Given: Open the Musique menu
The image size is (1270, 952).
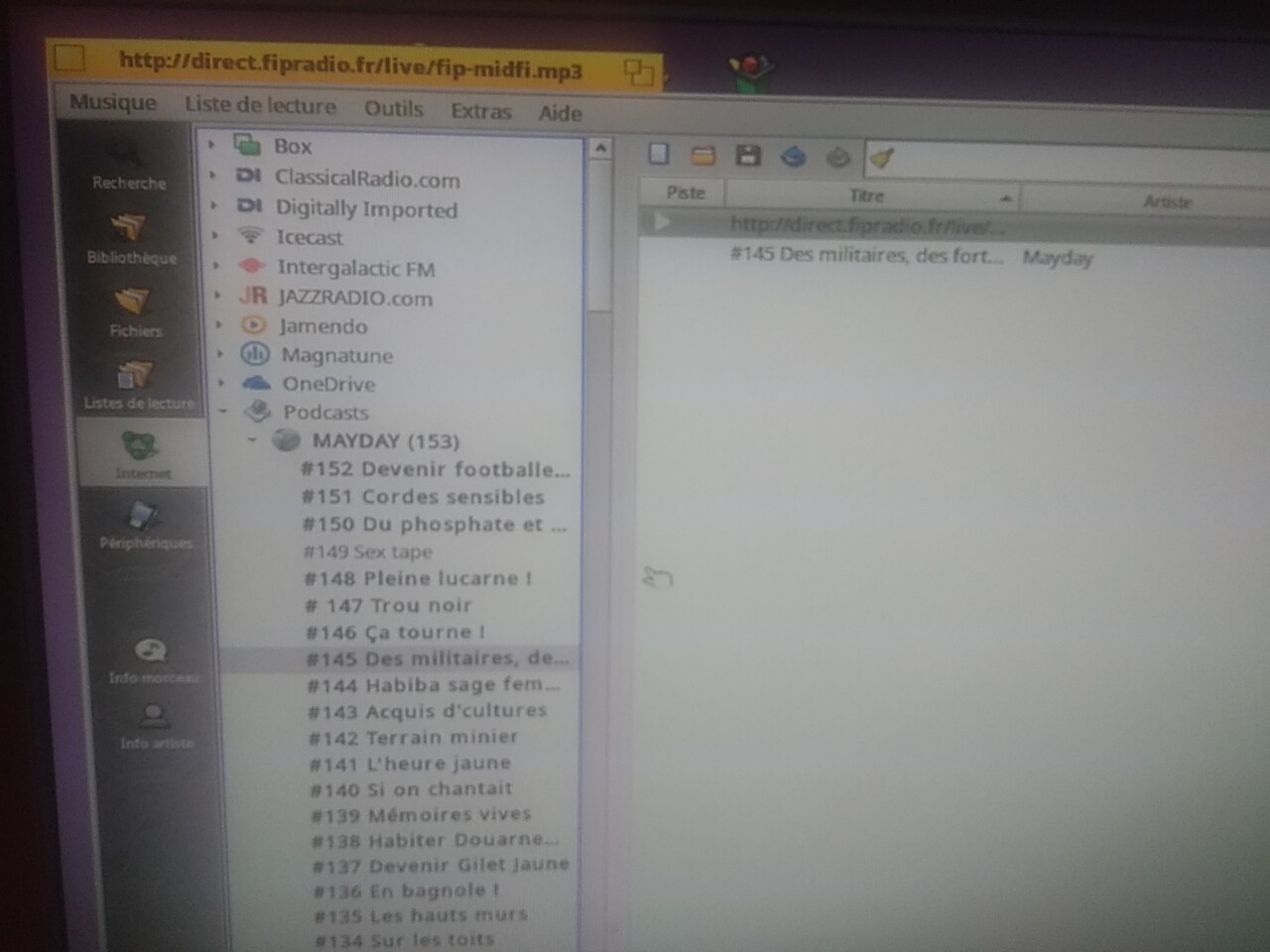Looking at the screenshot, I should coord(112,103).
